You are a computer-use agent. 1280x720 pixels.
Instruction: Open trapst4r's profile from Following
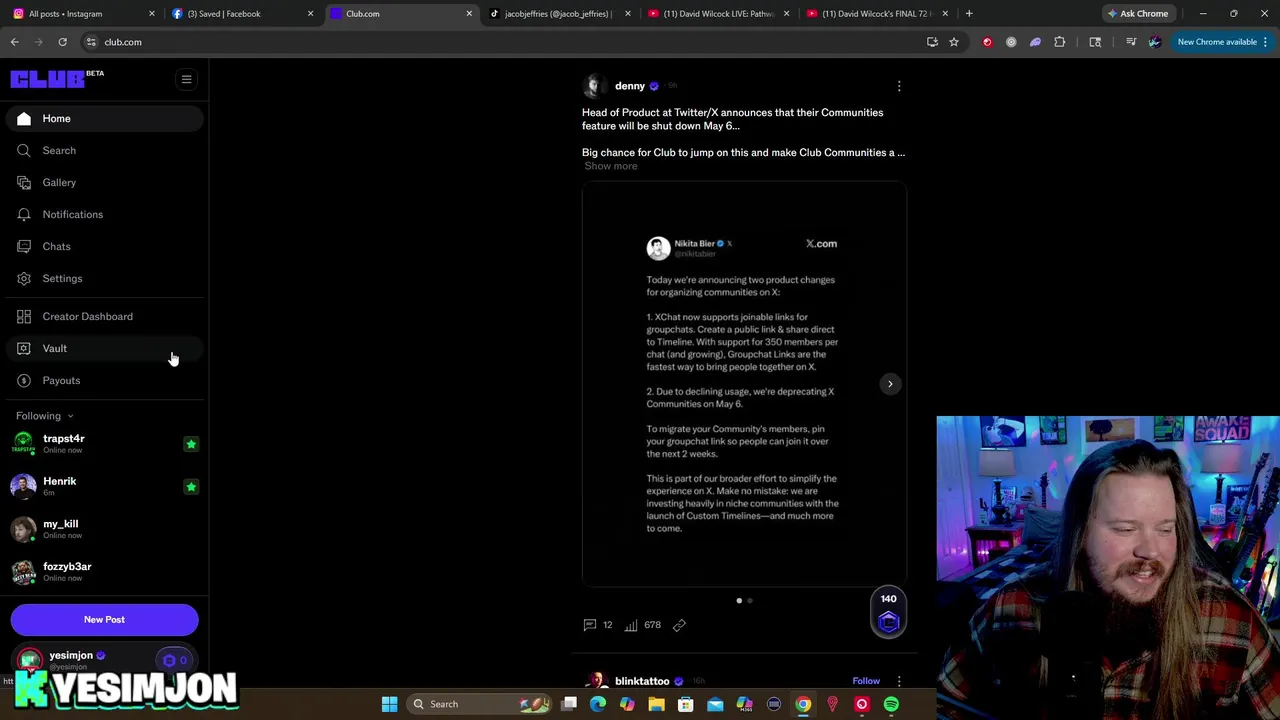pyautogui.click(x=63, y=443)
